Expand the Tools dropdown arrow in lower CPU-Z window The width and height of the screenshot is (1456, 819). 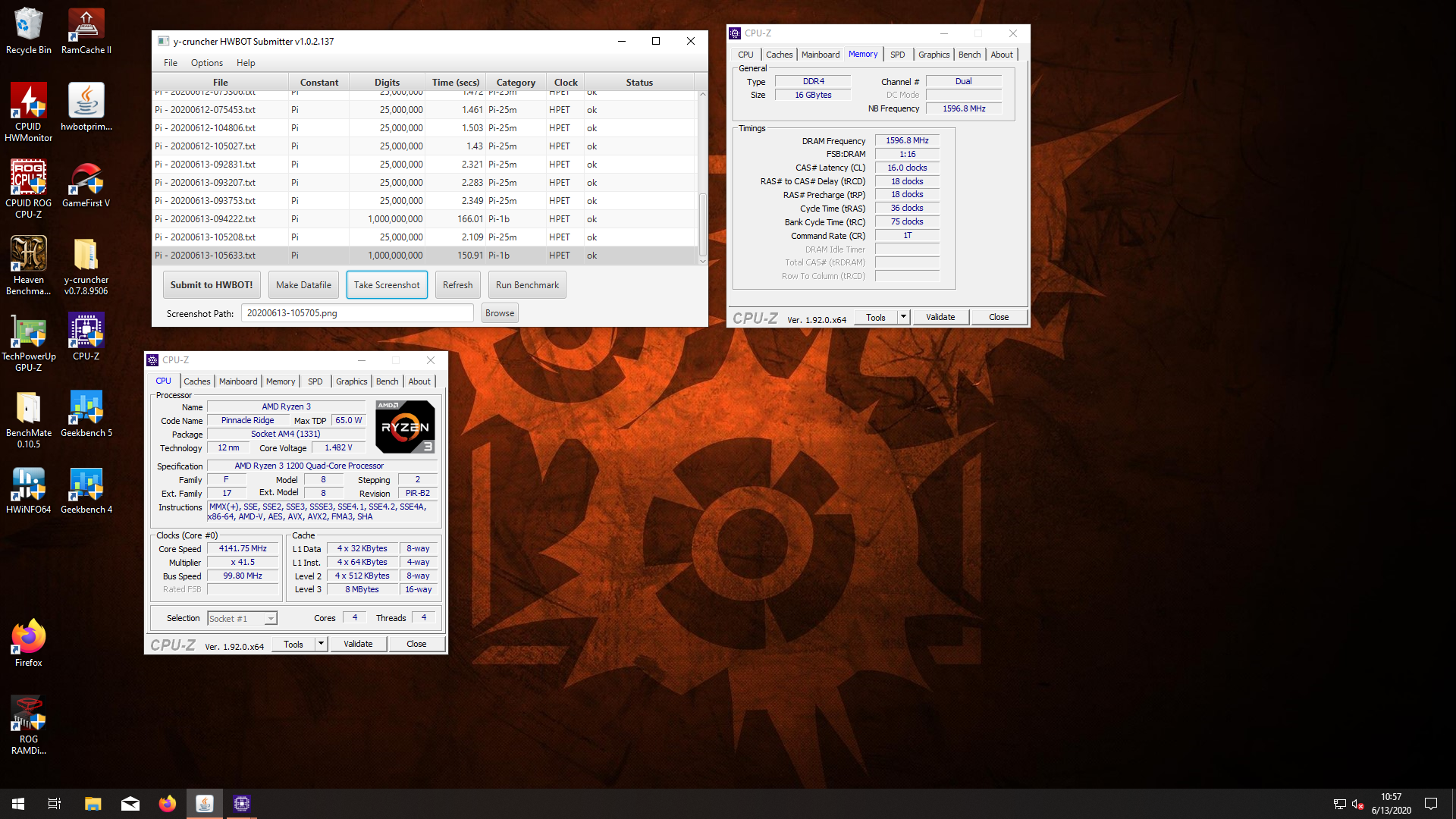tap(321, 644)
